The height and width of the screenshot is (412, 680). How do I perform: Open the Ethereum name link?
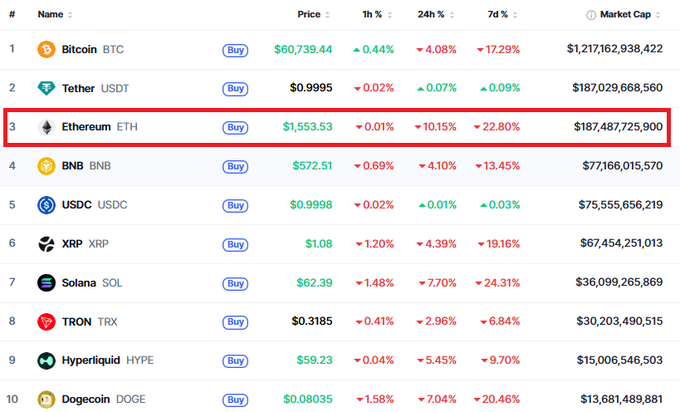tap(86, 127)
